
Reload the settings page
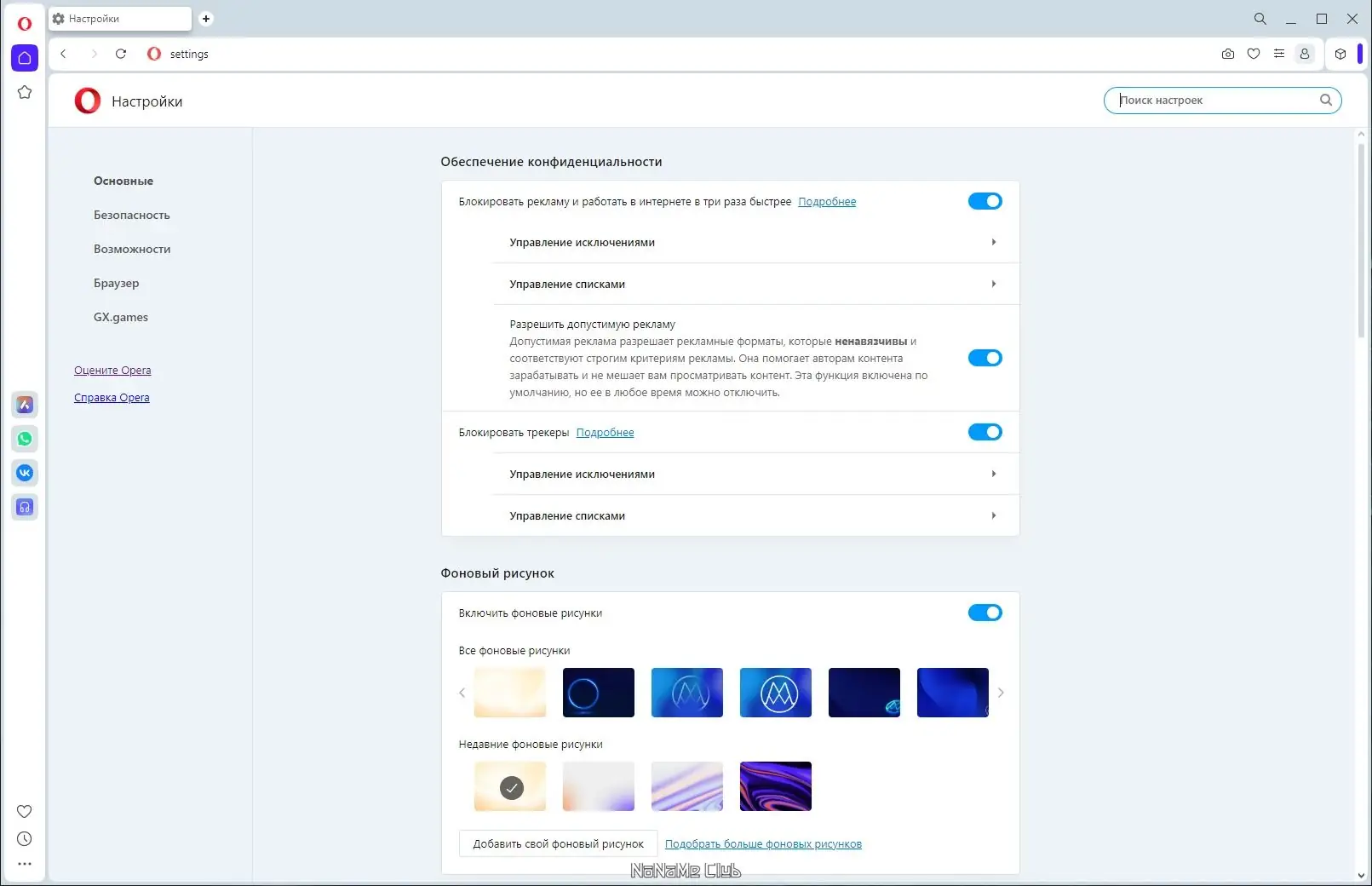pos(121,54)
